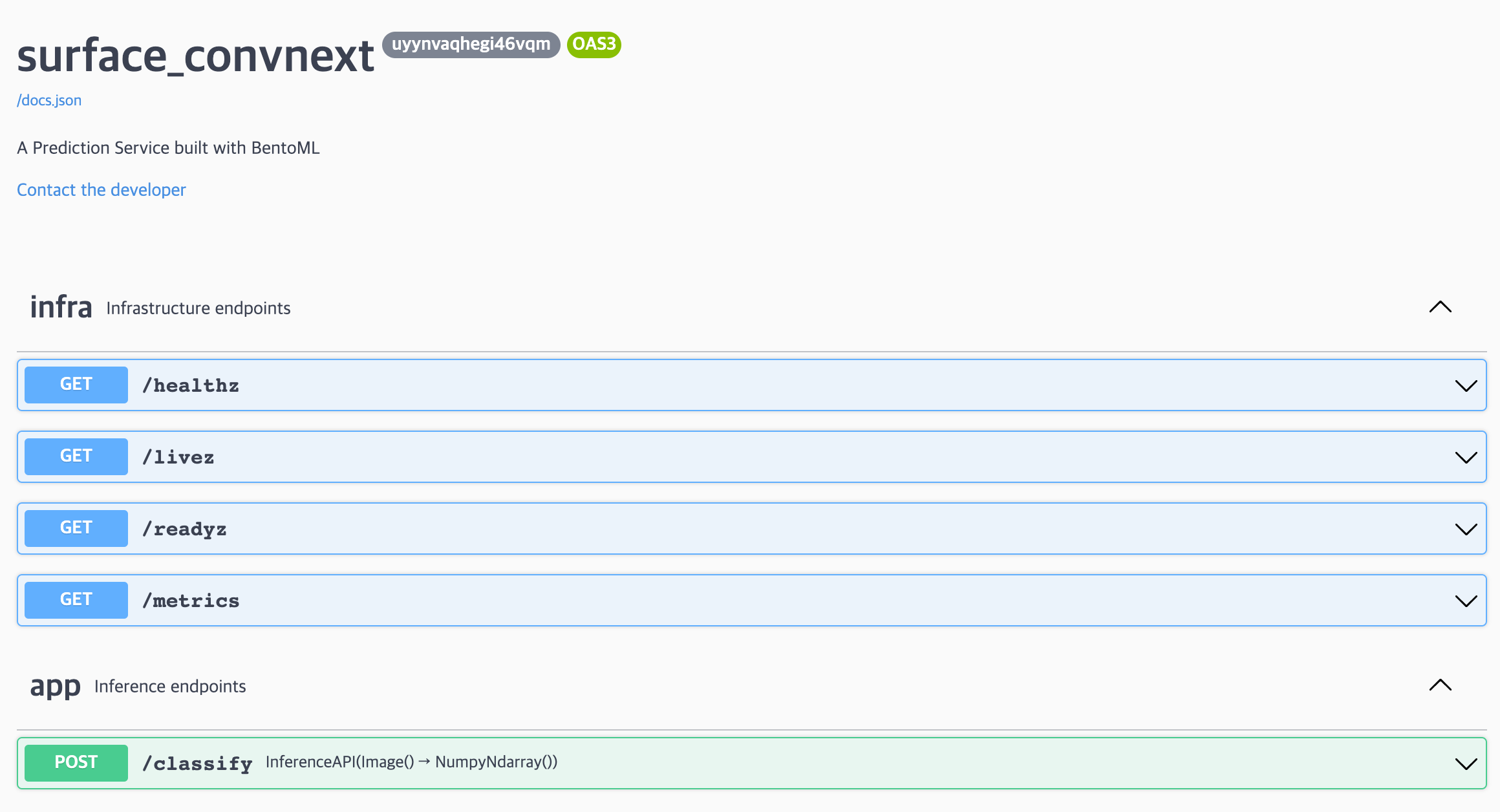The width and height of the screenshot is (1500, 812).
Task: Click GET badge of /metrics
Action: [x=76, y=600]
